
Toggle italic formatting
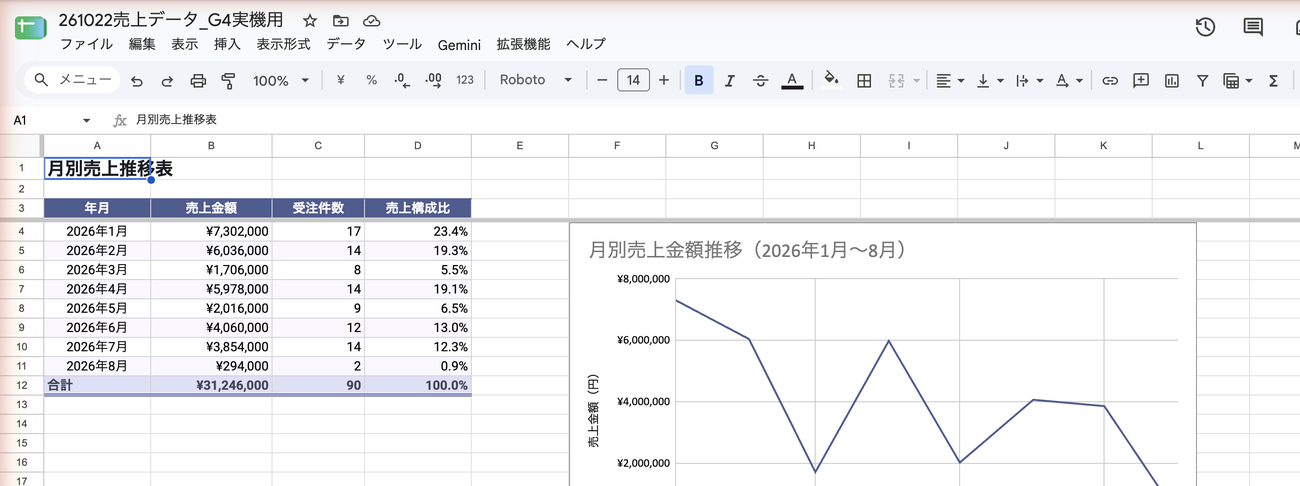click(x=730, y=80)
